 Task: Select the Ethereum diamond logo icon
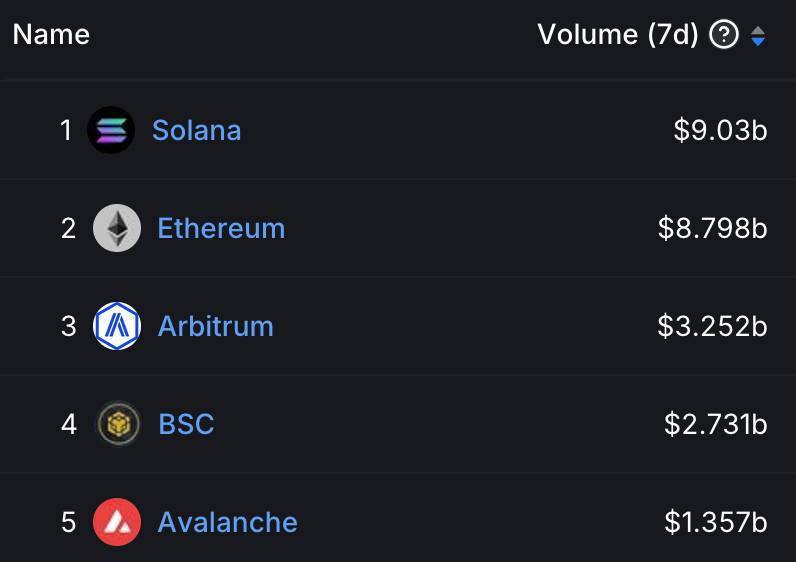[117, 228]
